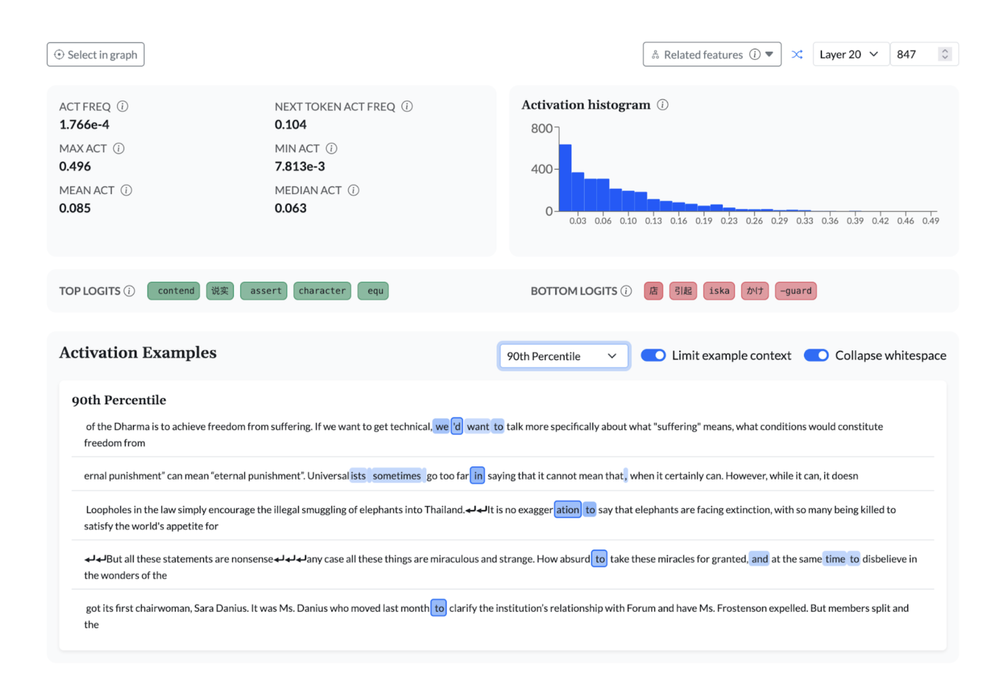The image size is (1000, 696).
Task: Open the Layer 20 dropdown
Action: click(850, 55)
